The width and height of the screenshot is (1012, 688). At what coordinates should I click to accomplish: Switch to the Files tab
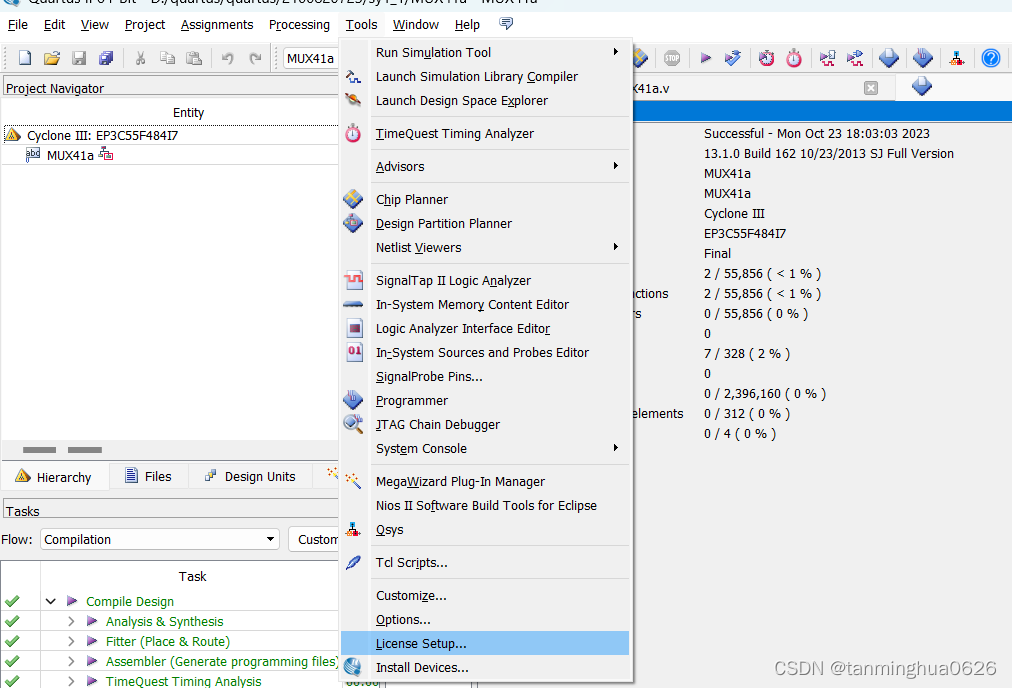(148, 477)
